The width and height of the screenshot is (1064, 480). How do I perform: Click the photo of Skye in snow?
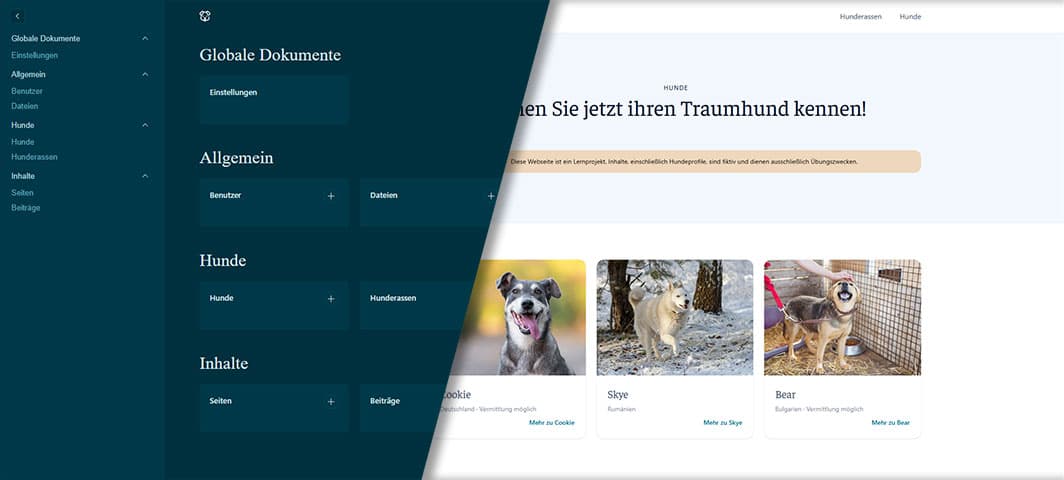pos(675,317)
